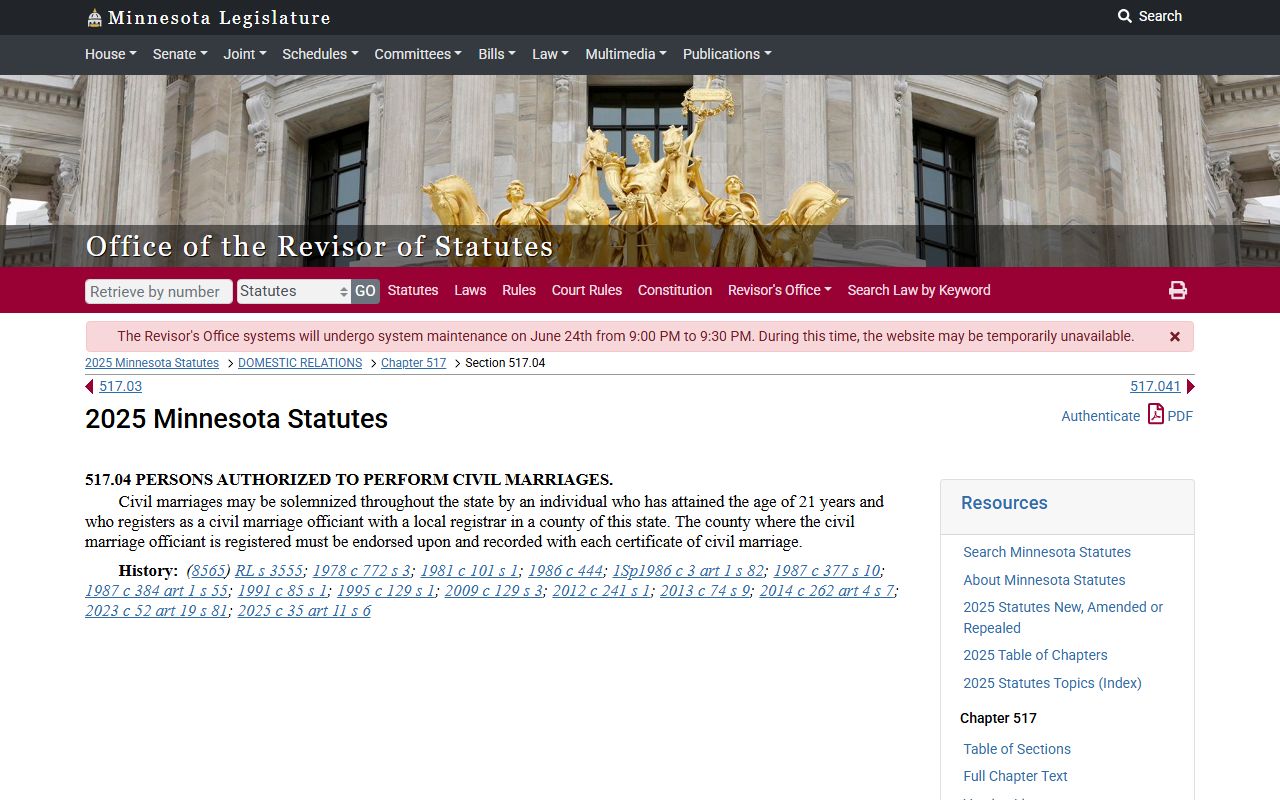
Task: Open history link 1987 c 377 s 10
Action: coord(827,571)
